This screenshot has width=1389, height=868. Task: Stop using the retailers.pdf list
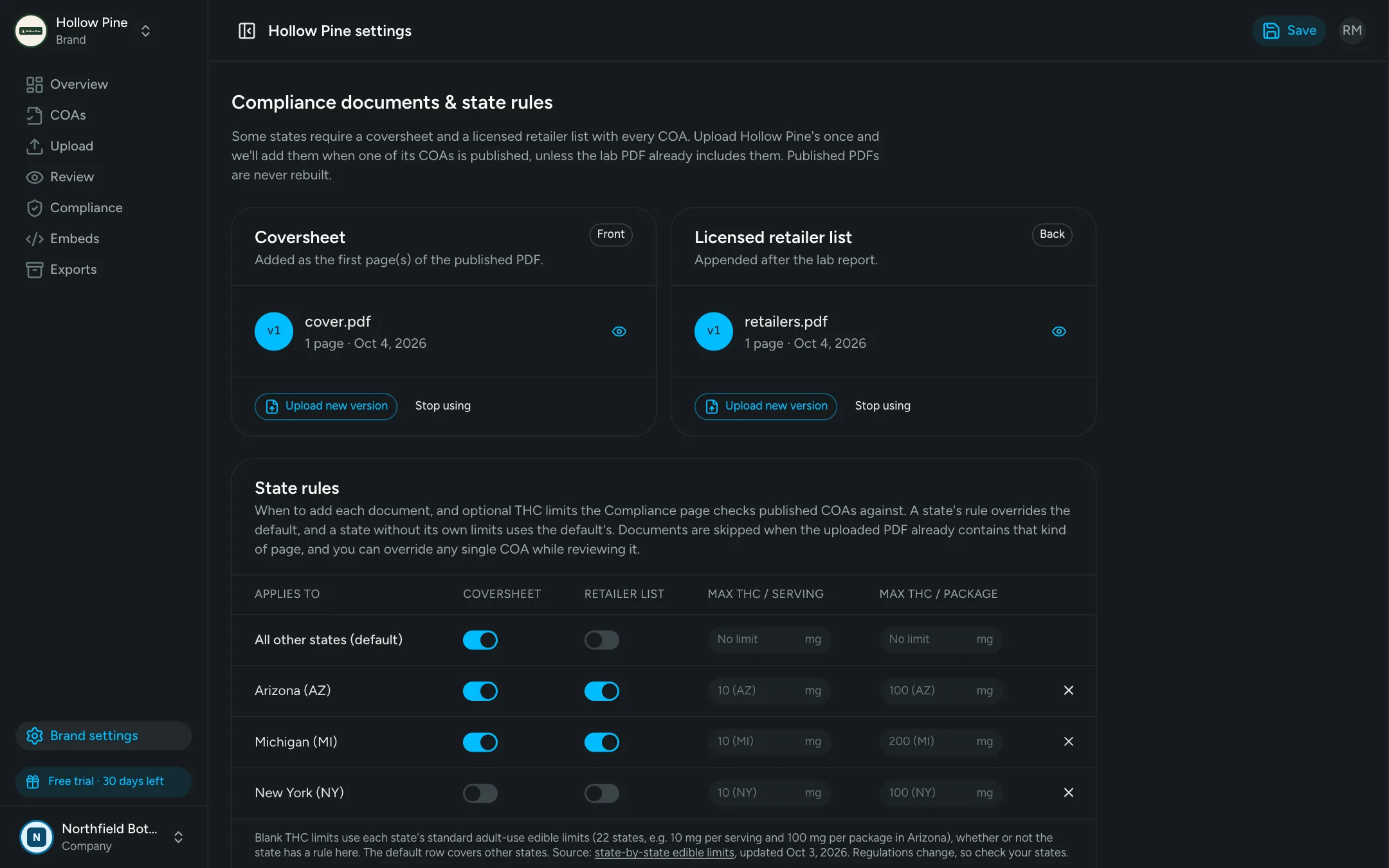(x=883, y=406)
